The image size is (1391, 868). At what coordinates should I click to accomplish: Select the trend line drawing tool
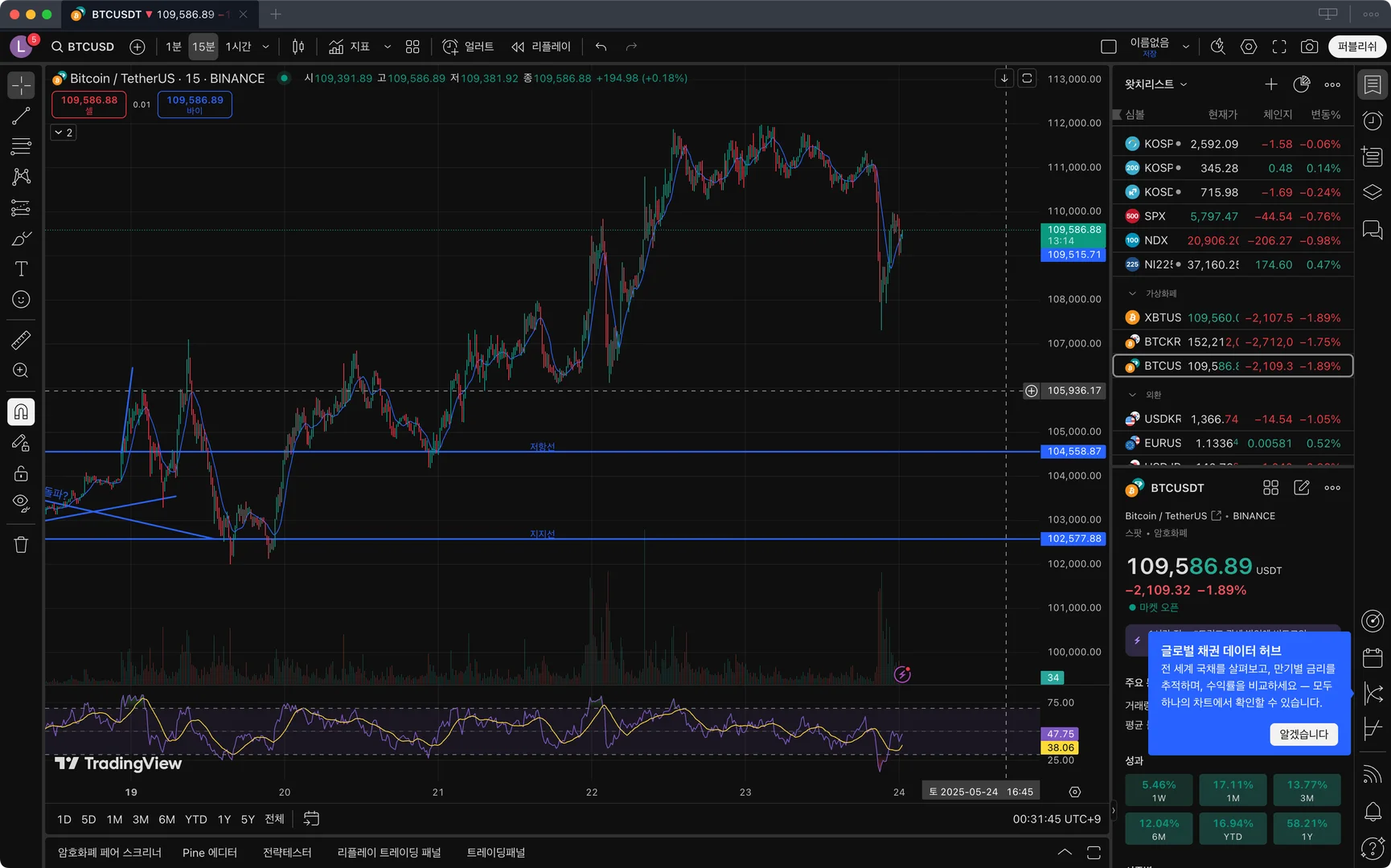click(x=21, y=116)
